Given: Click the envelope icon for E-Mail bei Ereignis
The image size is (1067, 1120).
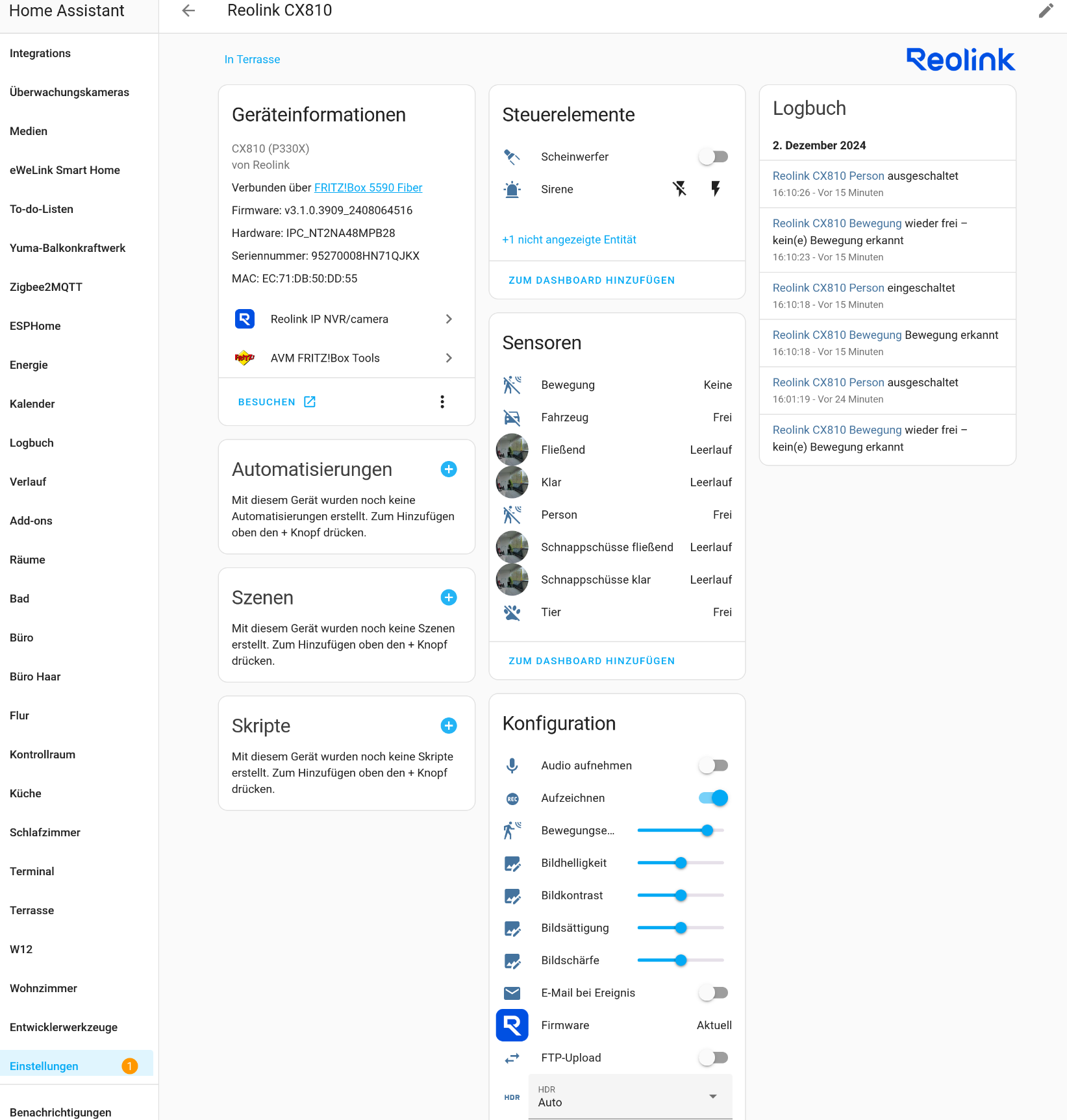Looking at the screenshot, I should [x=512, y=993].
